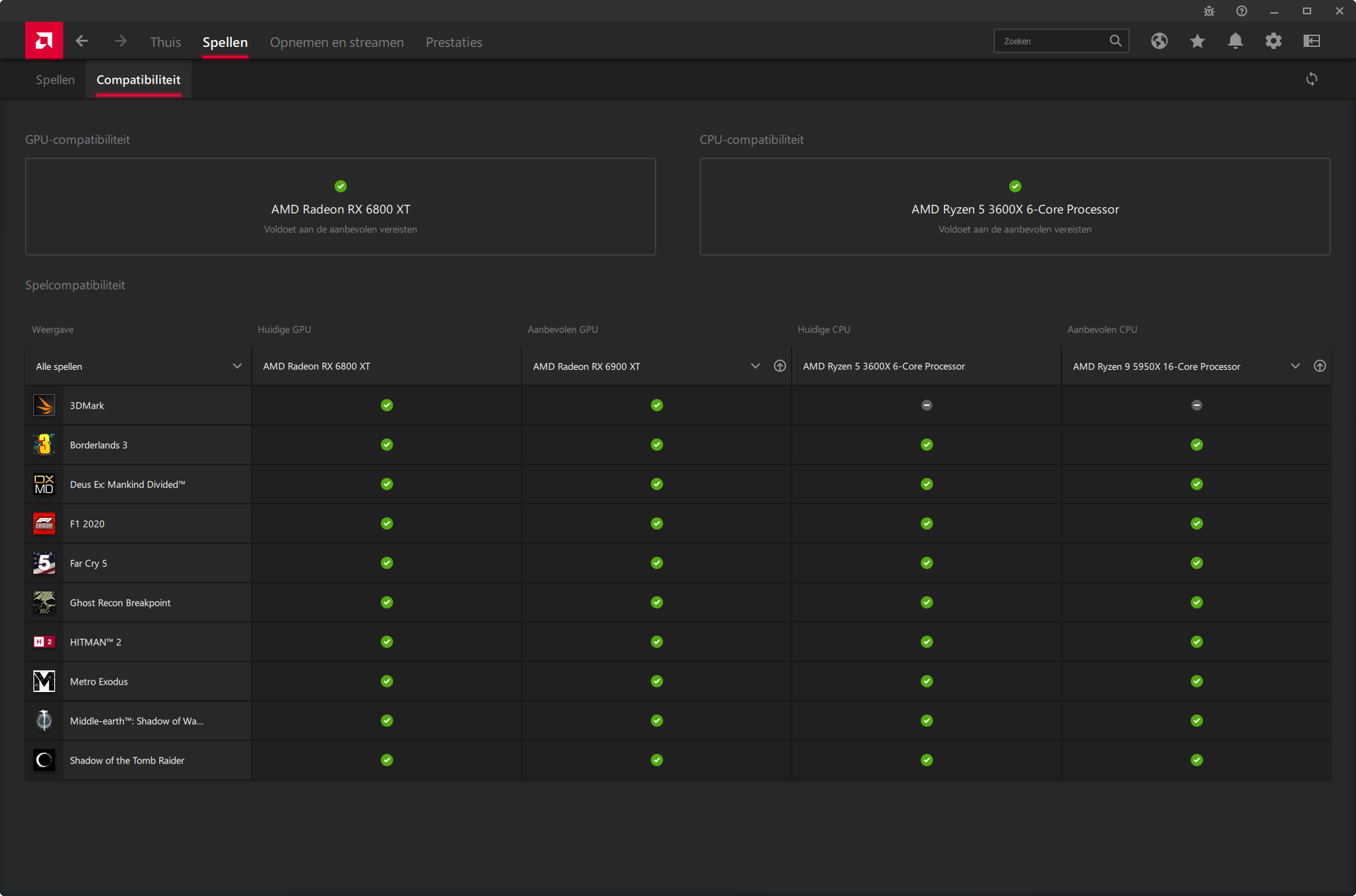Select the Spellen main tab
The width and height of the screenshot is (1356, 896).
[225, 42]
